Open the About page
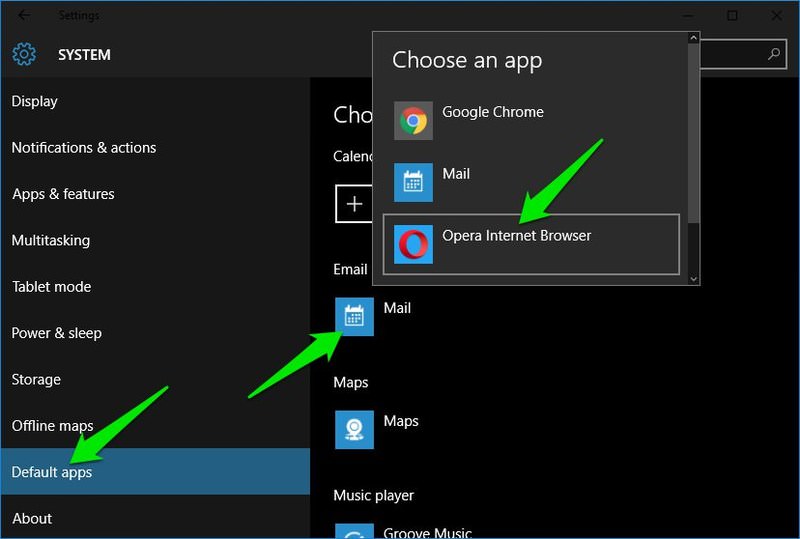This screenshot has height=539, width=800. (155, 518)
